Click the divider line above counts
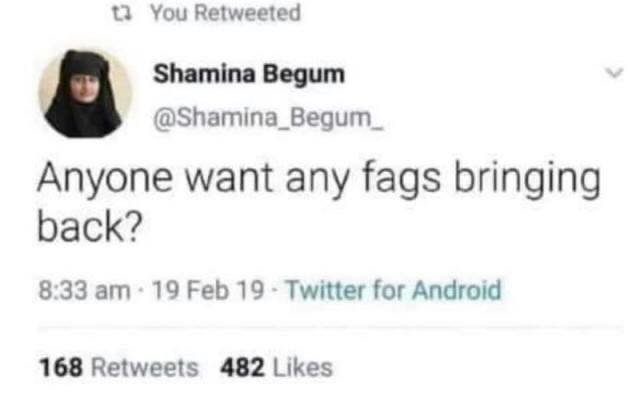The image size is (640, 393). (x=331, y=327)
